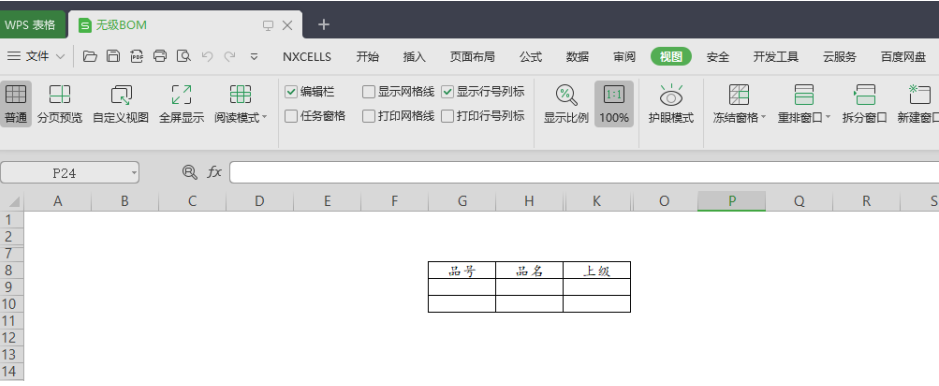939x386 pixels.
Task: Click the fx insert function icon
Action: (x=214, y=172)
